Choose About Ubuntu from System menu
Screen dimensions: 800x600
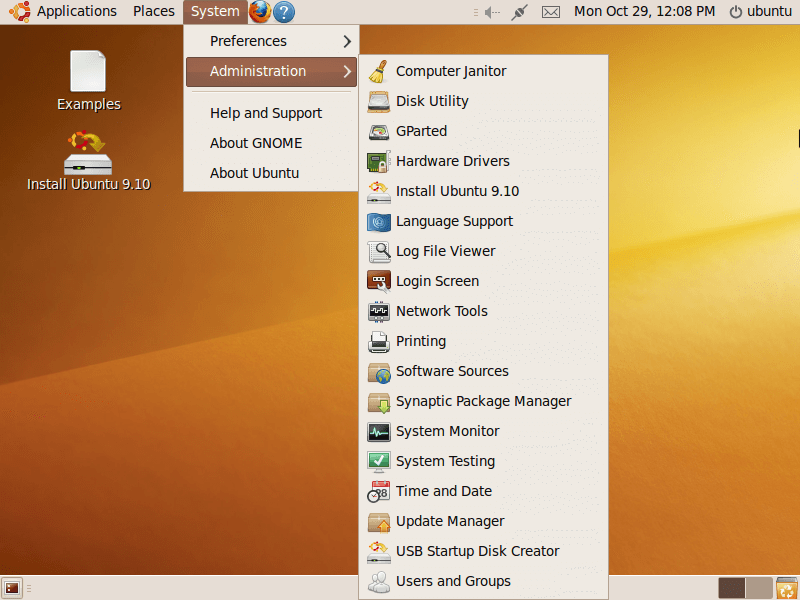tap(271, 173)
